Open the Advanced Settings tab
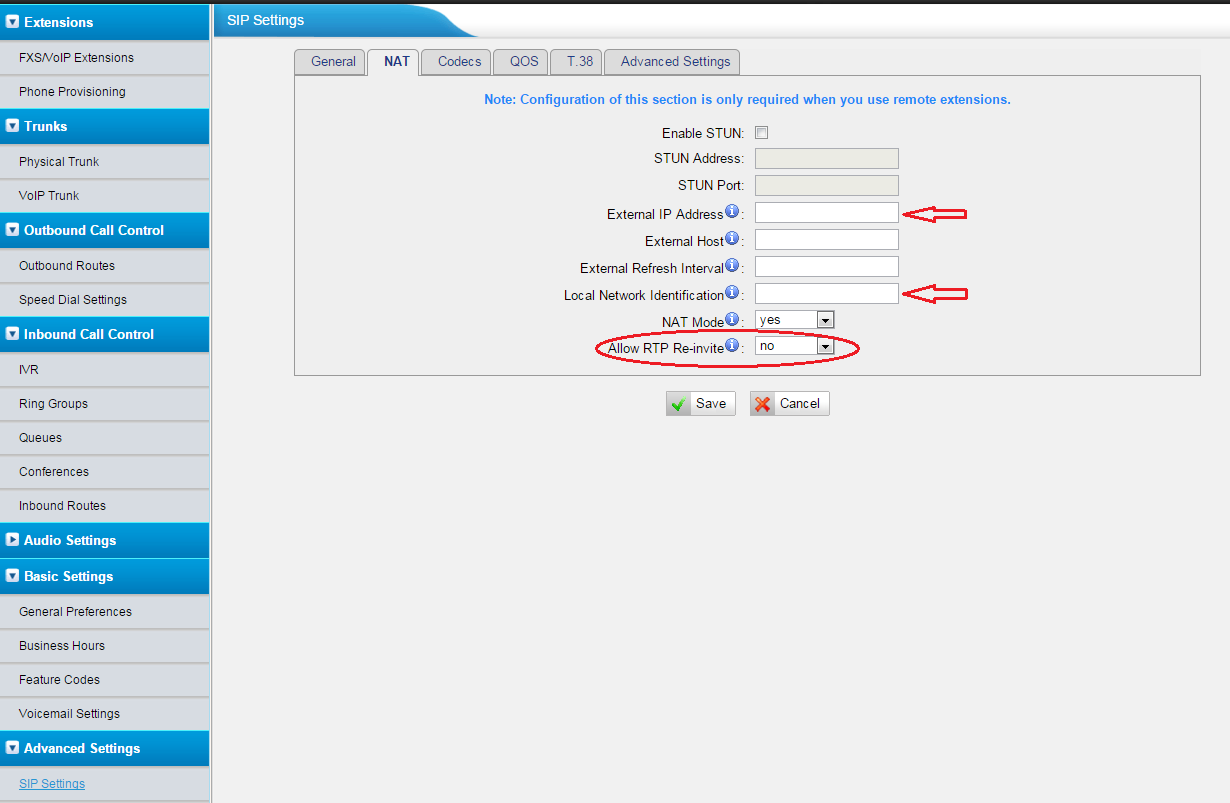 tap(675, 61)
